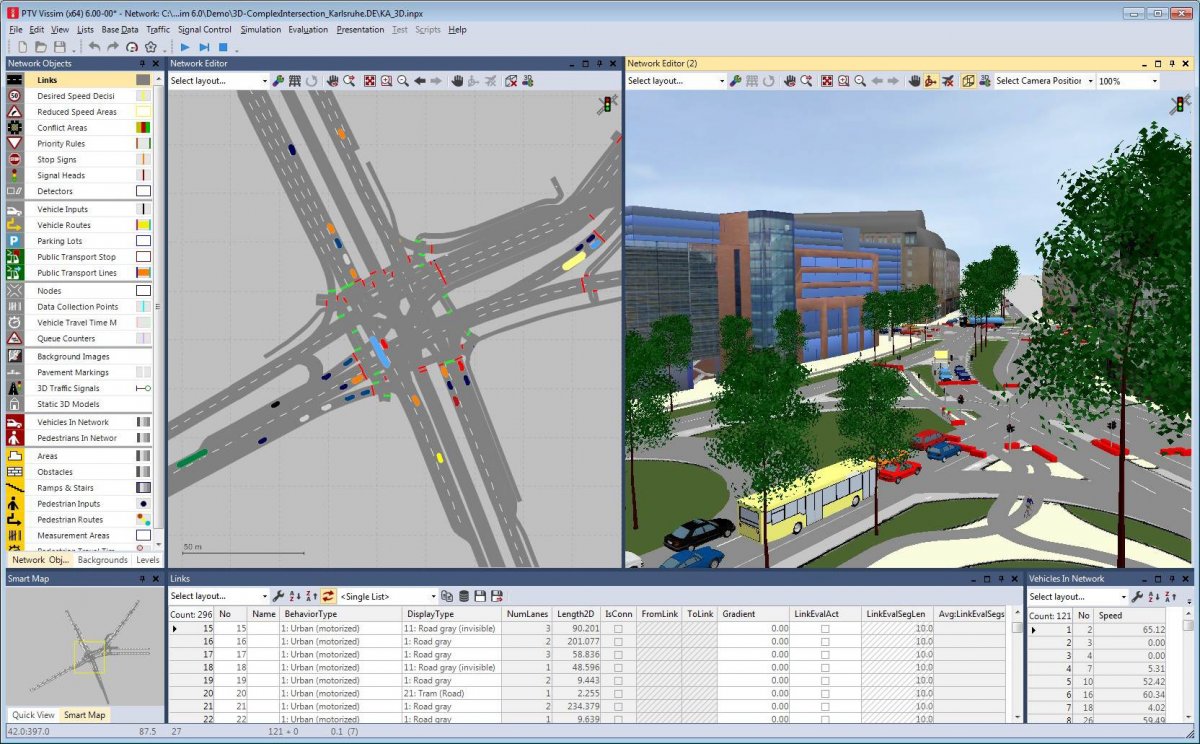Viewport: 1200px width, 744px height.
Task: Switch to the Quick View tab
Action: click(x=33, y=715)
